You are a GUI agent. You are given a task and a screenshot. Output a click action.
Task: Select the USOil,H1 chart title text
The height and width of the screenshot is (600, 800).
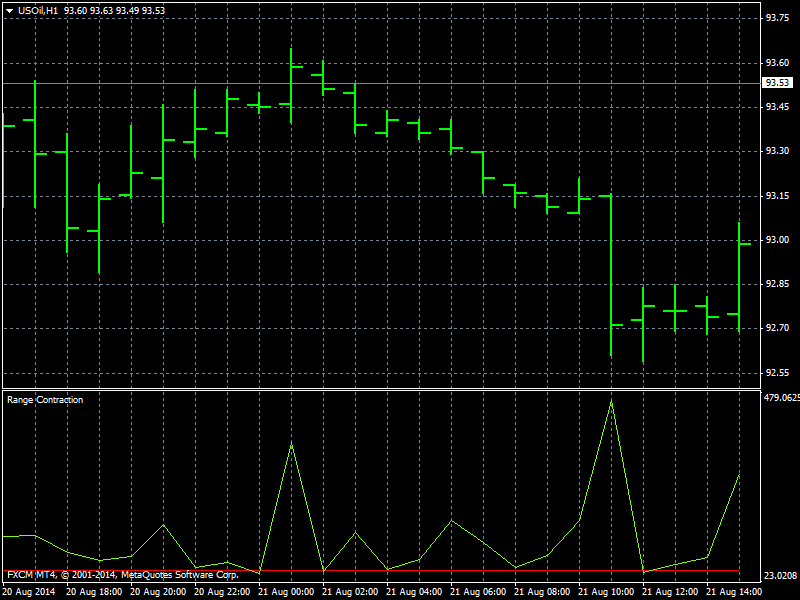click(38, 11)
